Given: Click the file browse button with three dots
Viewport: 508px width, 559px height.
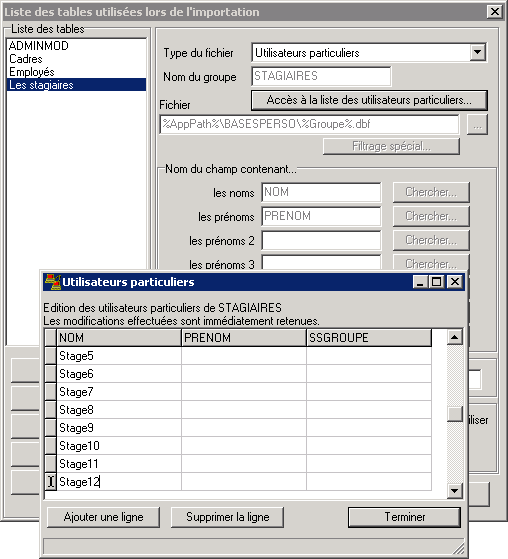Looking at the screenshot, I should 477,124.
